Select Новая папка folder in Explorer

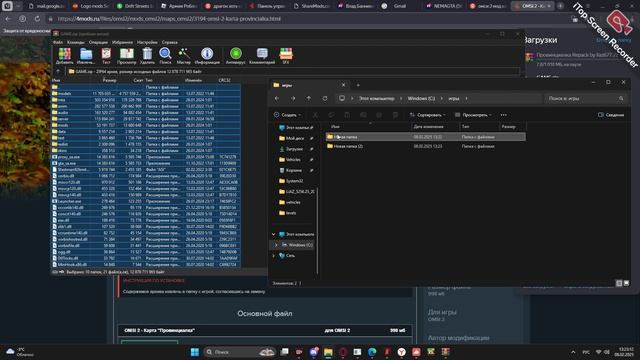click(425, 137)
